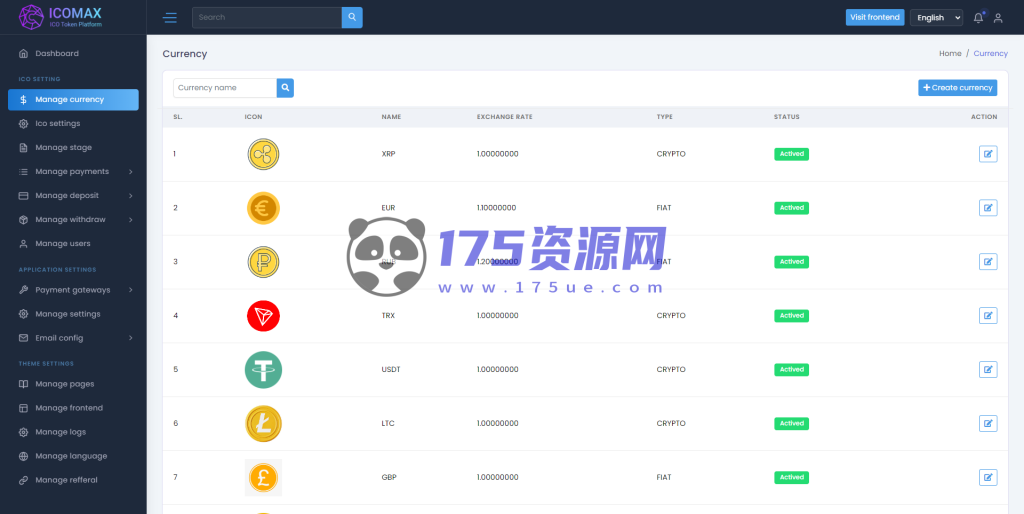The width and height of the screenshot is (1024, 514).
Task: Open Dashboard in the sidebar
Action: tap(73, 54)
